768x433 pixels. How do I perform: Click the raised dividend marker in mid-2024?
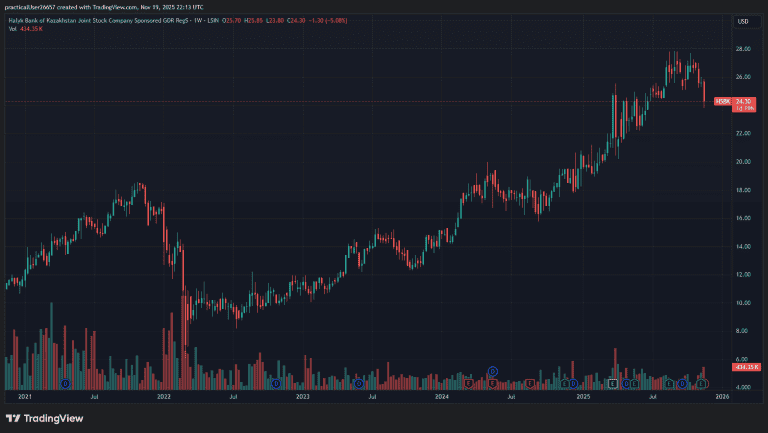492,371
